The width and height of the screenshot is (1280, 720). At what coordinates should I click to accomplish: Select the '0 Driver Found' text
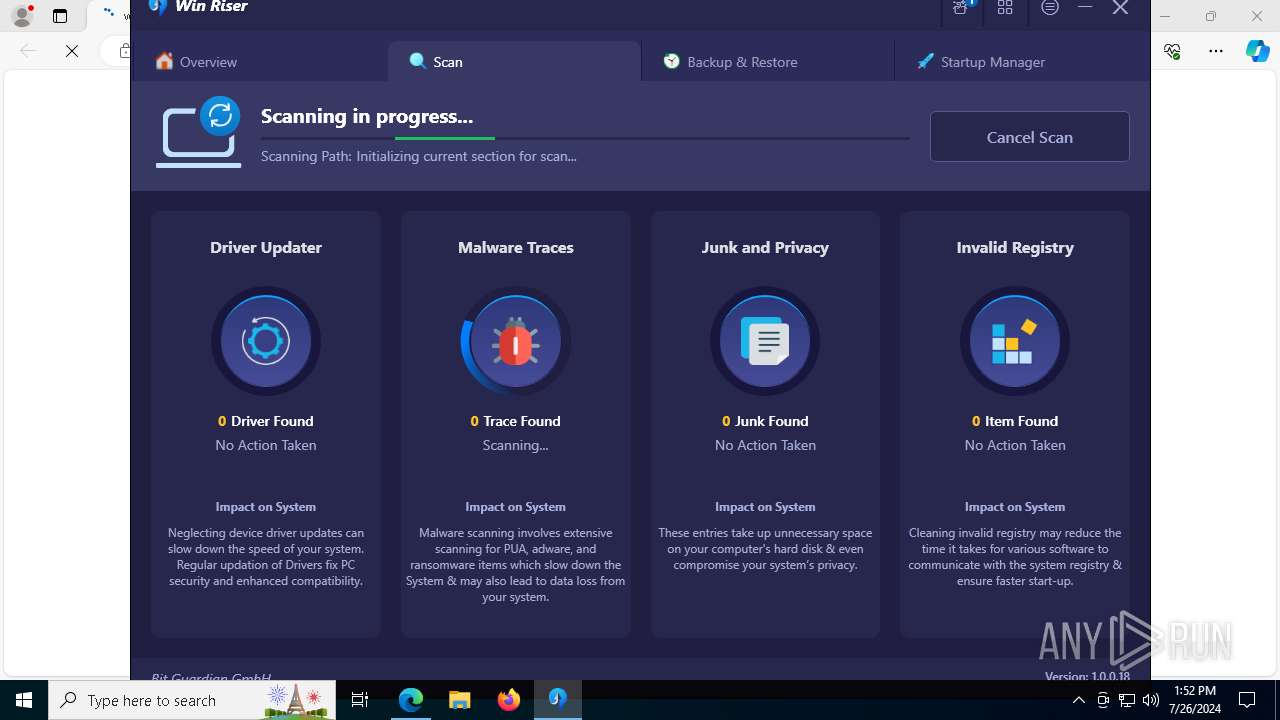(266, 421)
